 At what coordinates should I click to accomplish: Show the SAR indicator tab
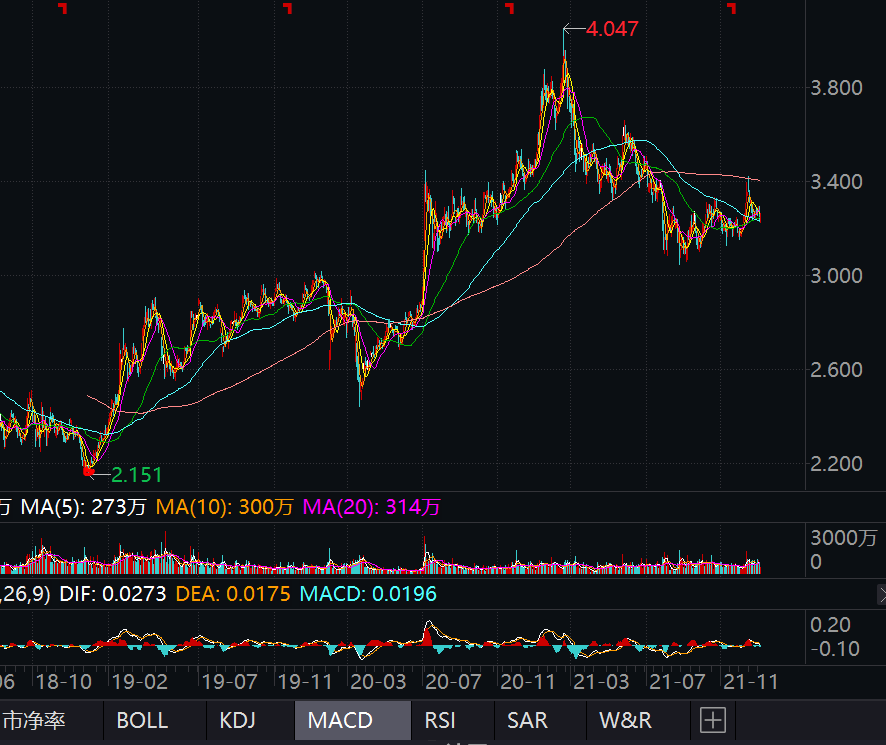(x=527, y=720)
